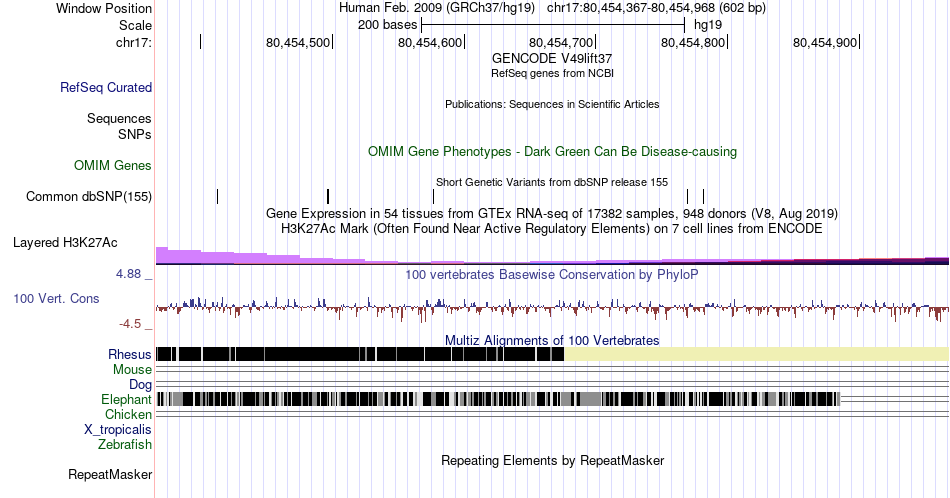Click the 80,454,500 ruler coordinate
The image size is (950, 498).
298,42
